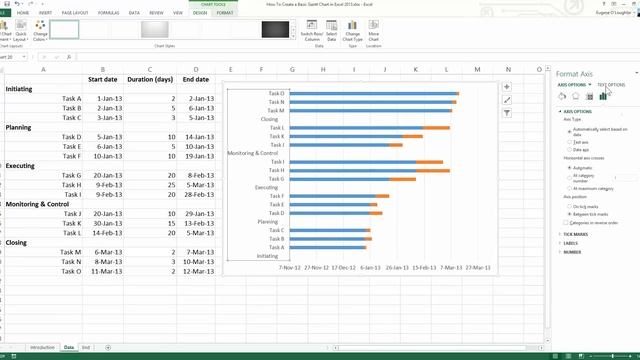Image resolution: width=640 pixels, height=360 pixels.
Task: Click the Undo arrow icon
Action: pos(17,4)
